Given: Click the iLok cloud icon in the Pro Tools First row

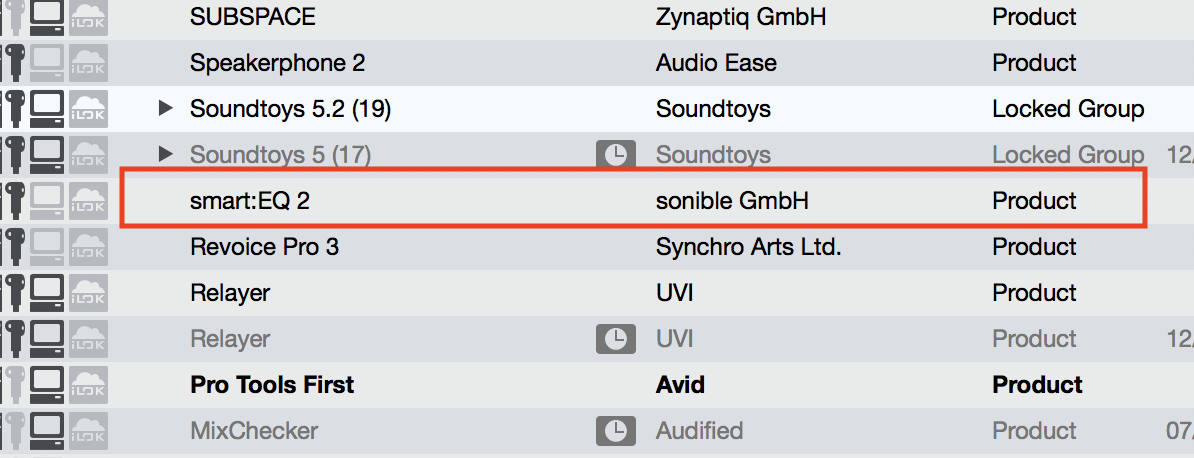Looking at the screenshot, I should point(88,385).
